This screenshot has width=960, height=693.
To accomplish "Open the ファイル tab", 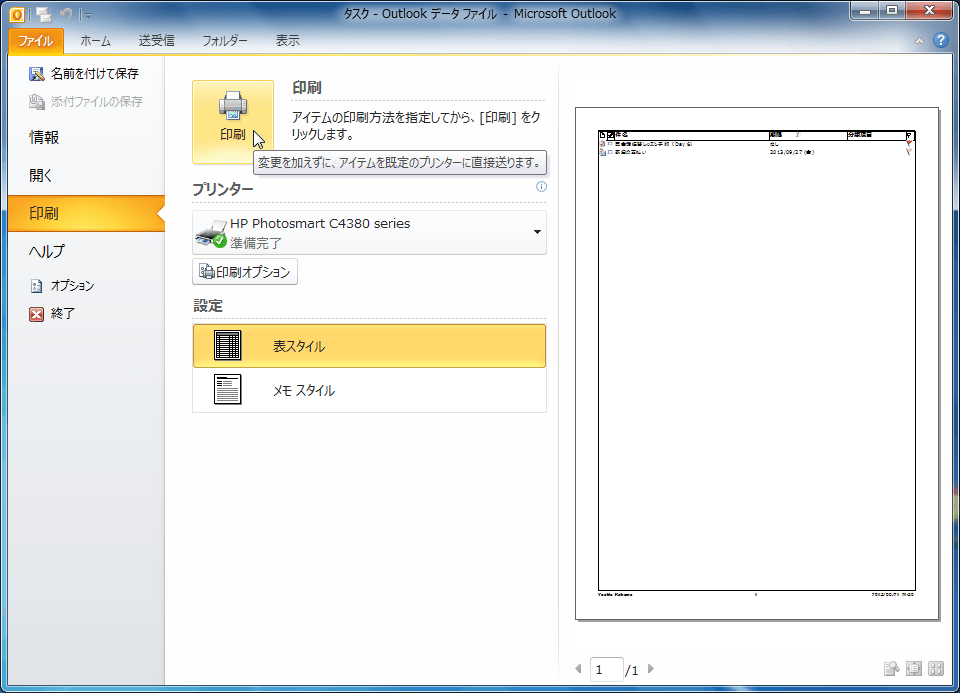I will [x=36, y=41].
